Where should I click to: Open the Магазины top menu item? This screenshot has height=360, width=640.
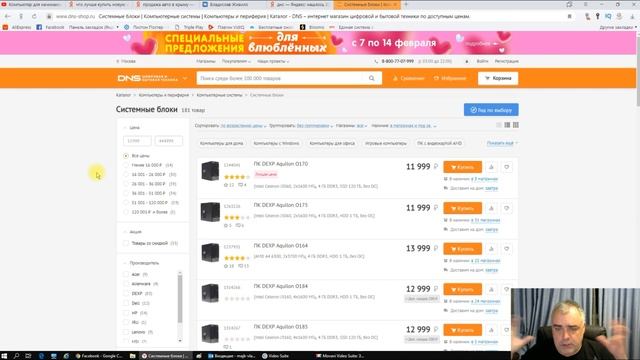(206, 61)
